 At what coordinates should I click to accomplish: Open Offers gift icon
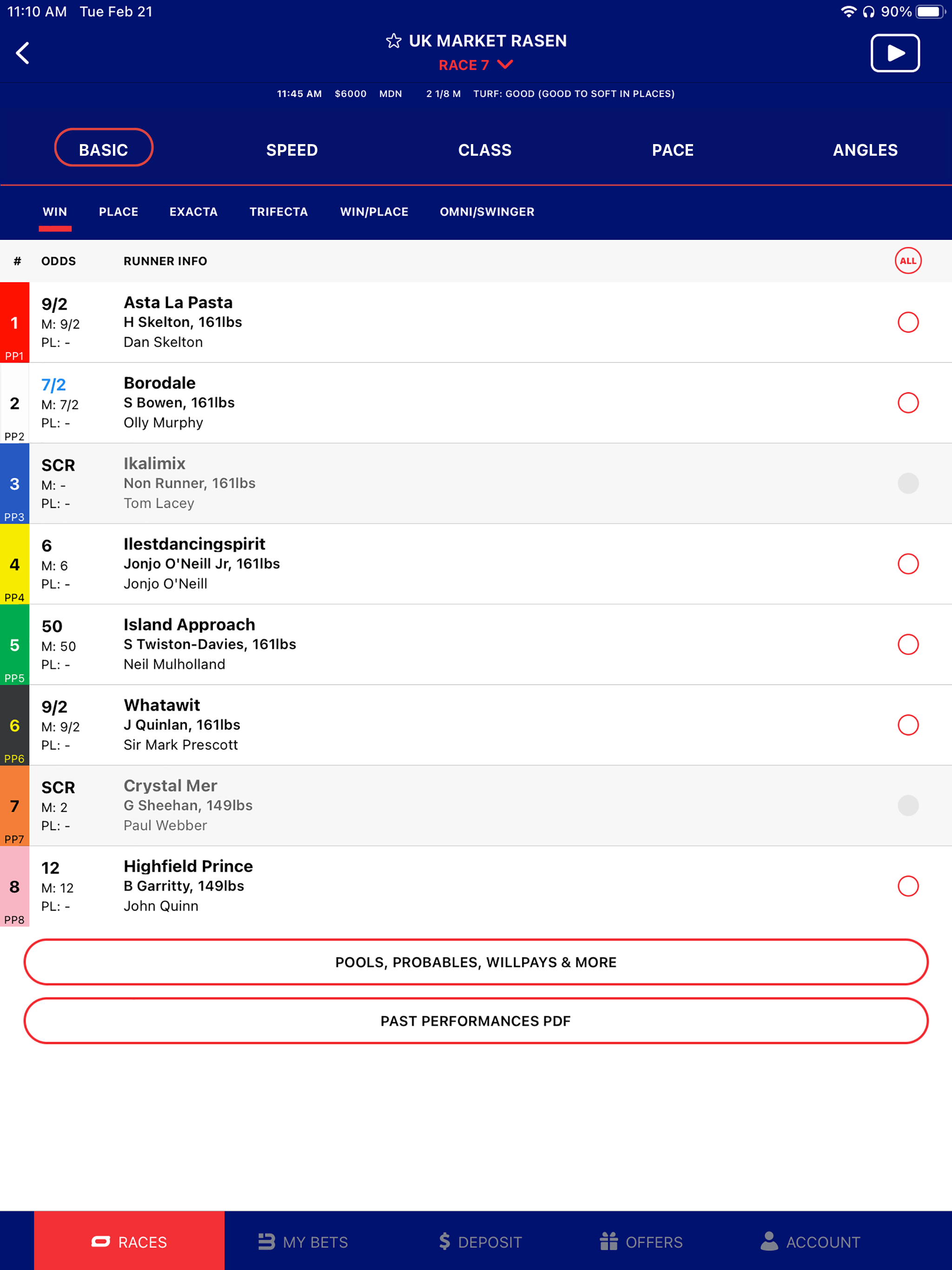point(641,1241)
